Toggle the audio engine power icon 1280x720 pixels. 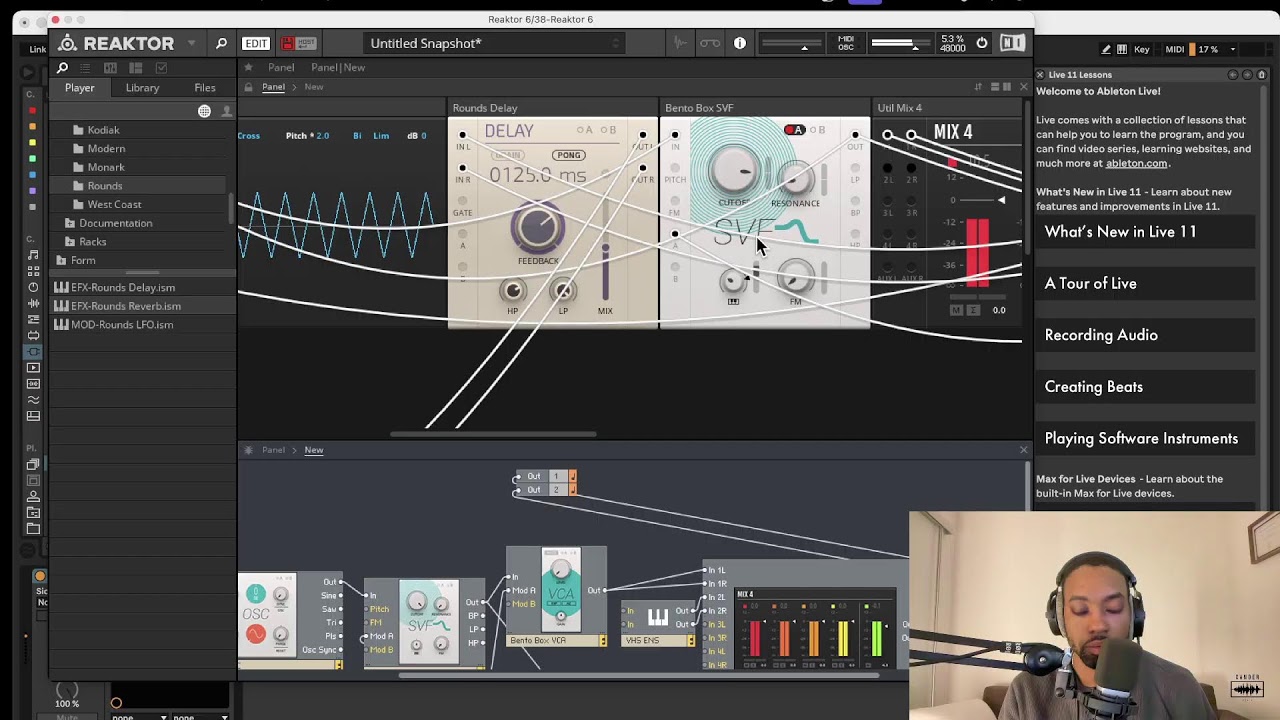pos(982,43)
